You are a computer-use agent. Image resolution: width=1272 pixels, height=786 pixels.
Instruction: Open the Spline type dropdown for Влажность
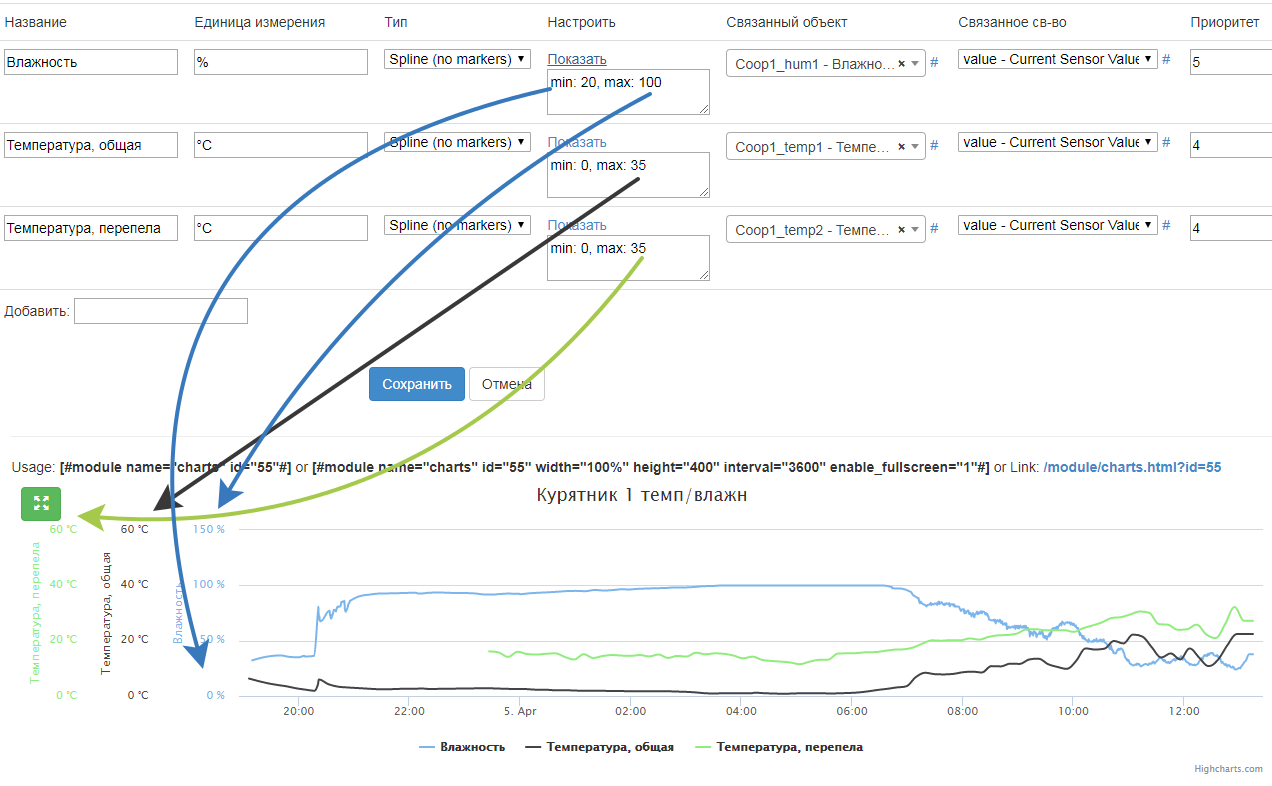457,59
